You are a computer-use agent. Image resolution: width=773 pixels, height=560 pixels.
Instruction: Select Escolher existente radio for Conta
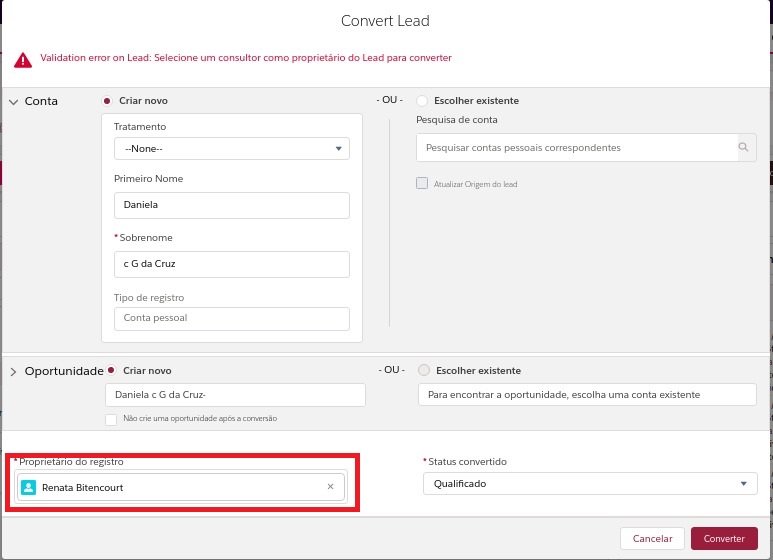tap(422, 101)
